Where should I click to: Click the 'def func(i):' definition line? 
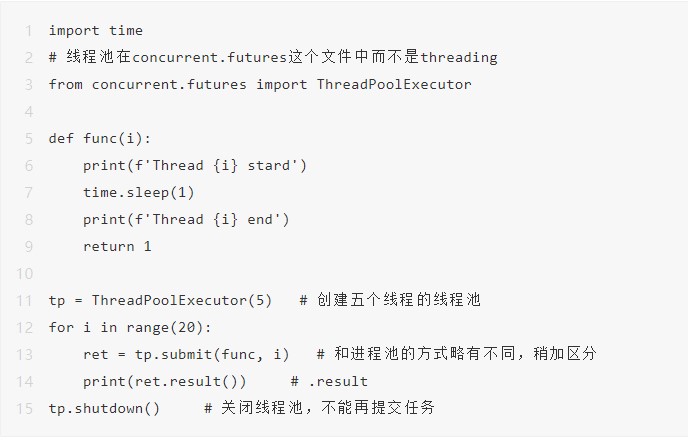[100, 138]
